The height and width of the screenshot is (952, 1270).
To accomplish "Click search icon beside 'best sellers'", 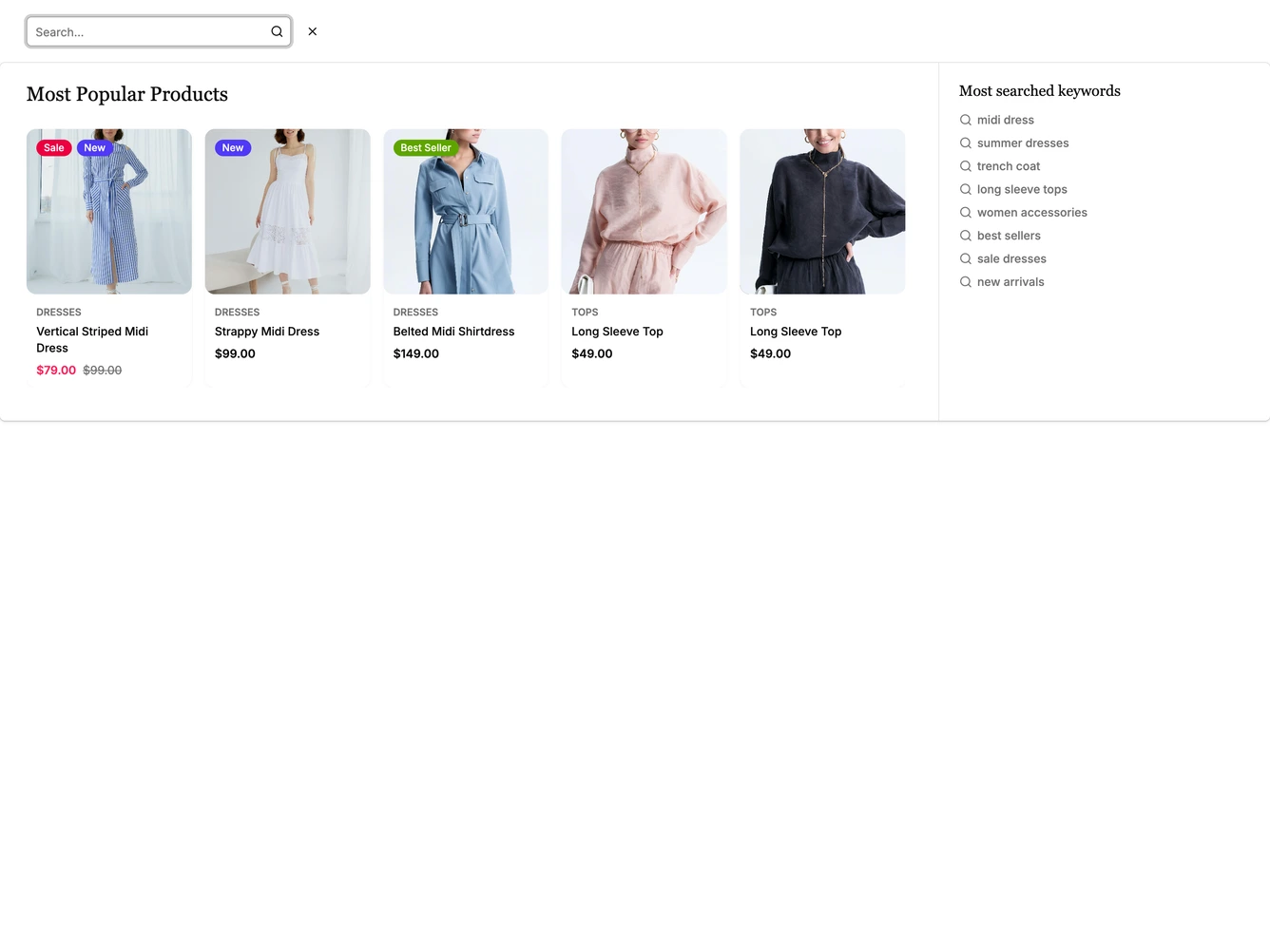I will (x=966, y=236).
